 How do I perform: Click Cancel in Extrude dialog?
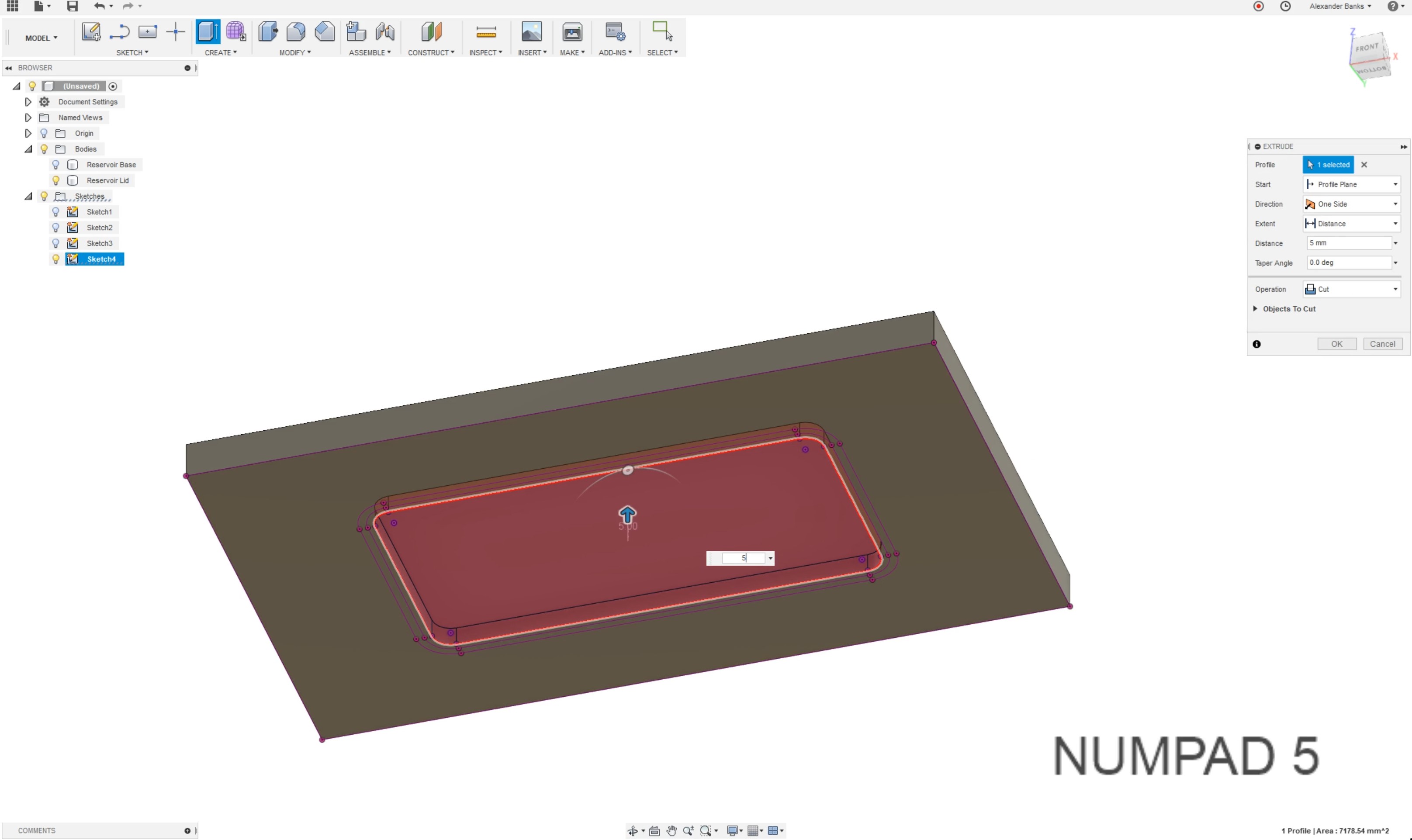(1382, 344)
